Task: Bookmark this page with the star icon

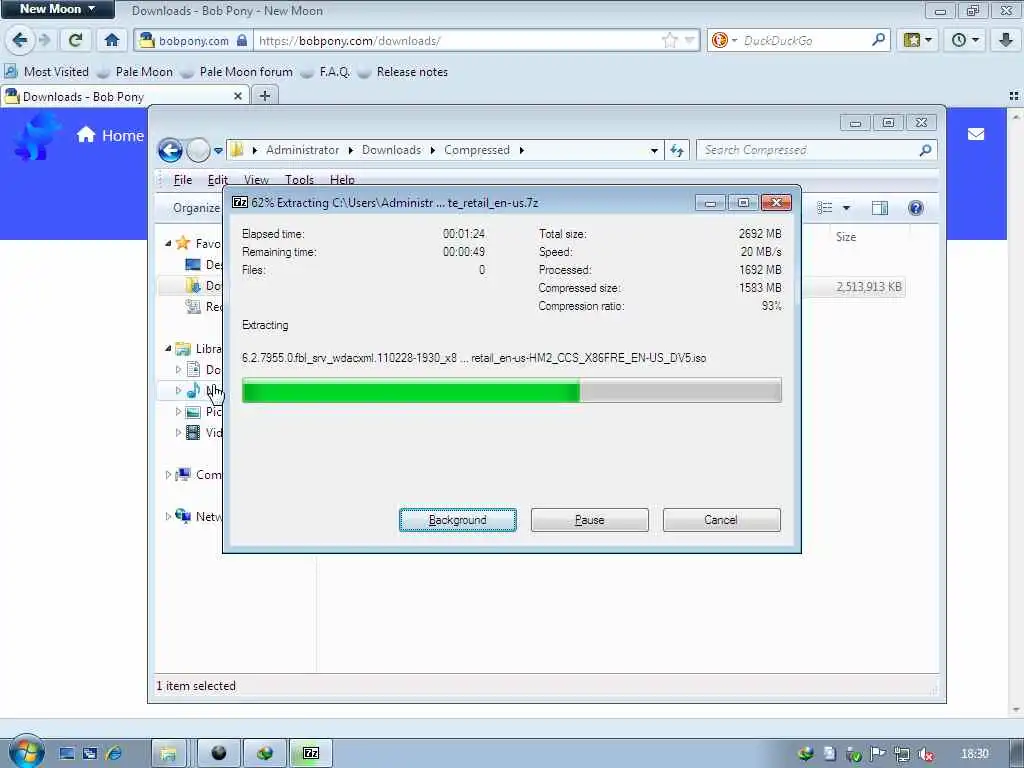Action: [669, 40]
